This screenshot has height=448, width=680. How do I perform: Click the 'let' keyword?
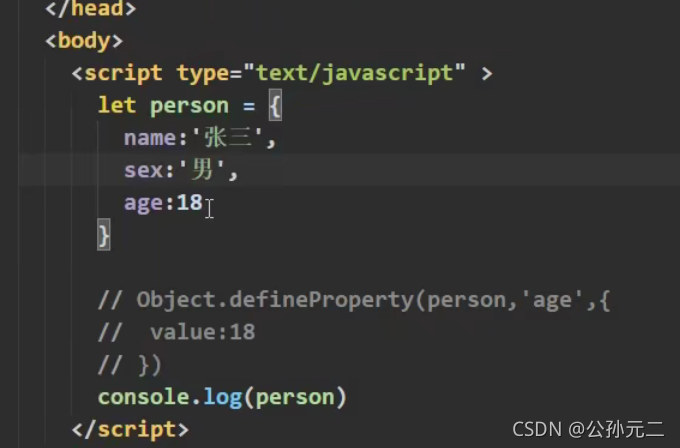117,105
